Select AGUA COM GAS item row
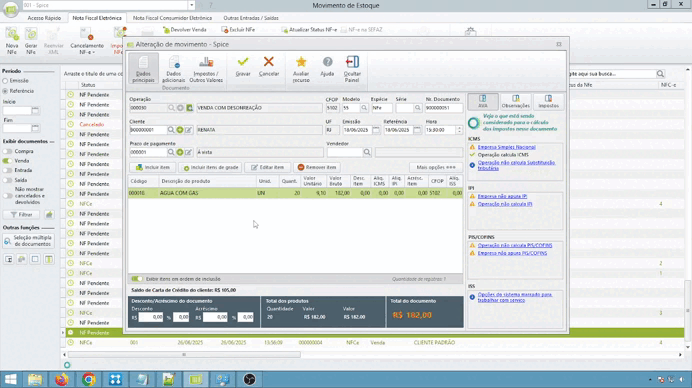 pyautogui.click(x=296, y=193)
